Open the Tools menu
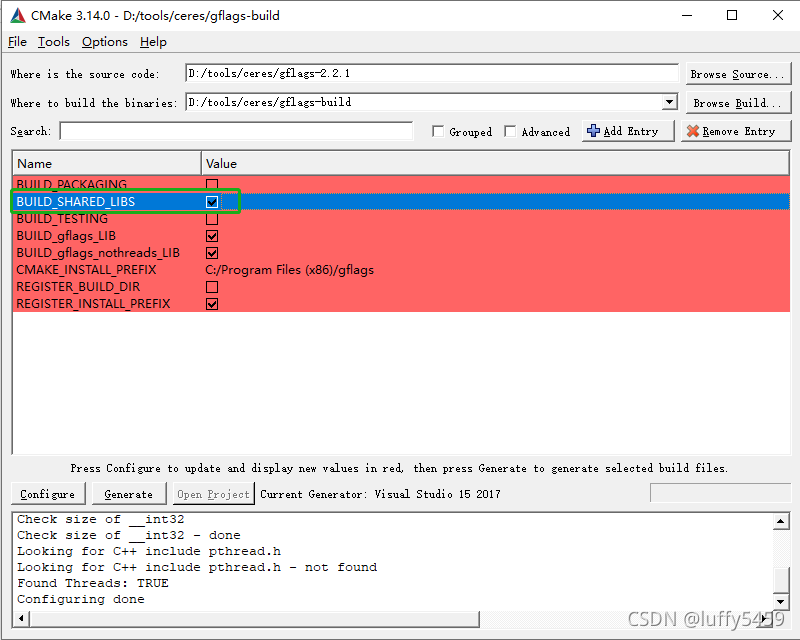 click(x=54, y=42)
